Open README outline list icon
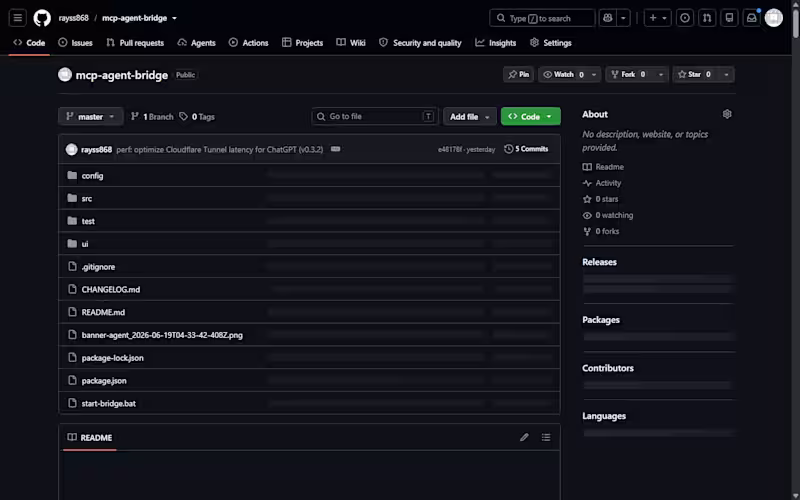This screenshot has height=500, width=800. (x=546, y=437)
